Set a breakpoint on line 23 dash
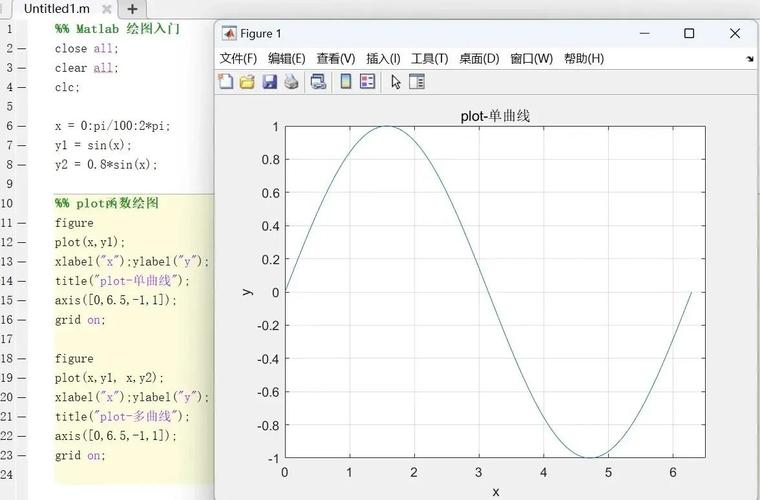The image size is (760, 500). [x=21, y=455]
